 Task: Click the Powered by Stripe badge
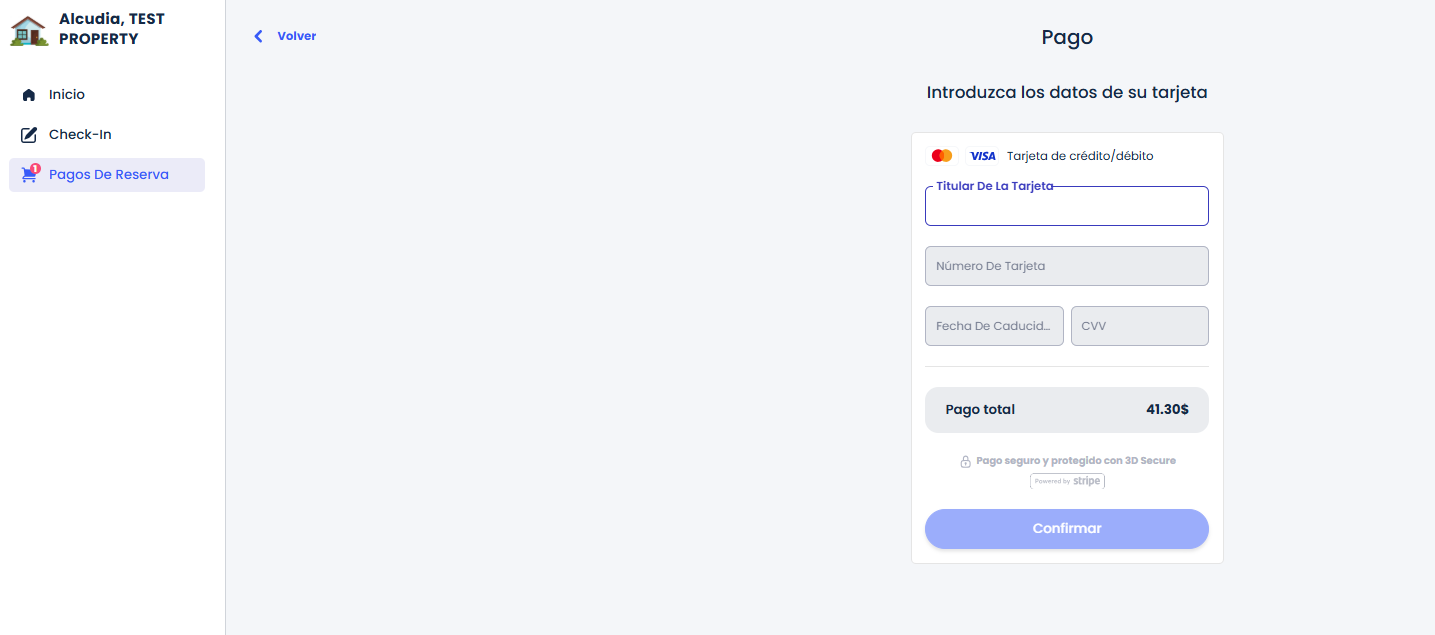[x=1067, y=481]
